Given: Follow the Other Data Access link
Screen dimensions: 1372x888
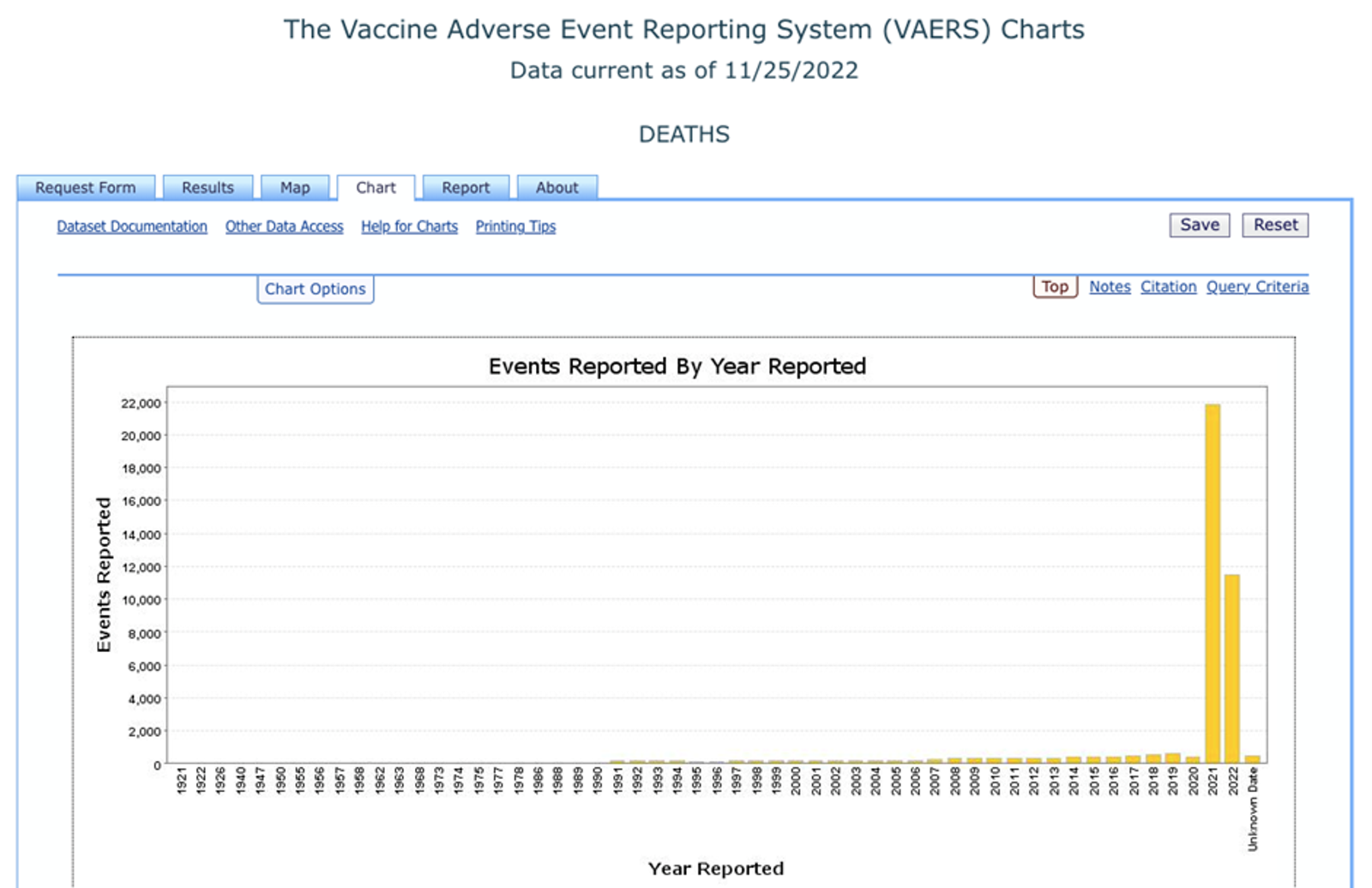Looking at the screenshot, I should [284, 227].
